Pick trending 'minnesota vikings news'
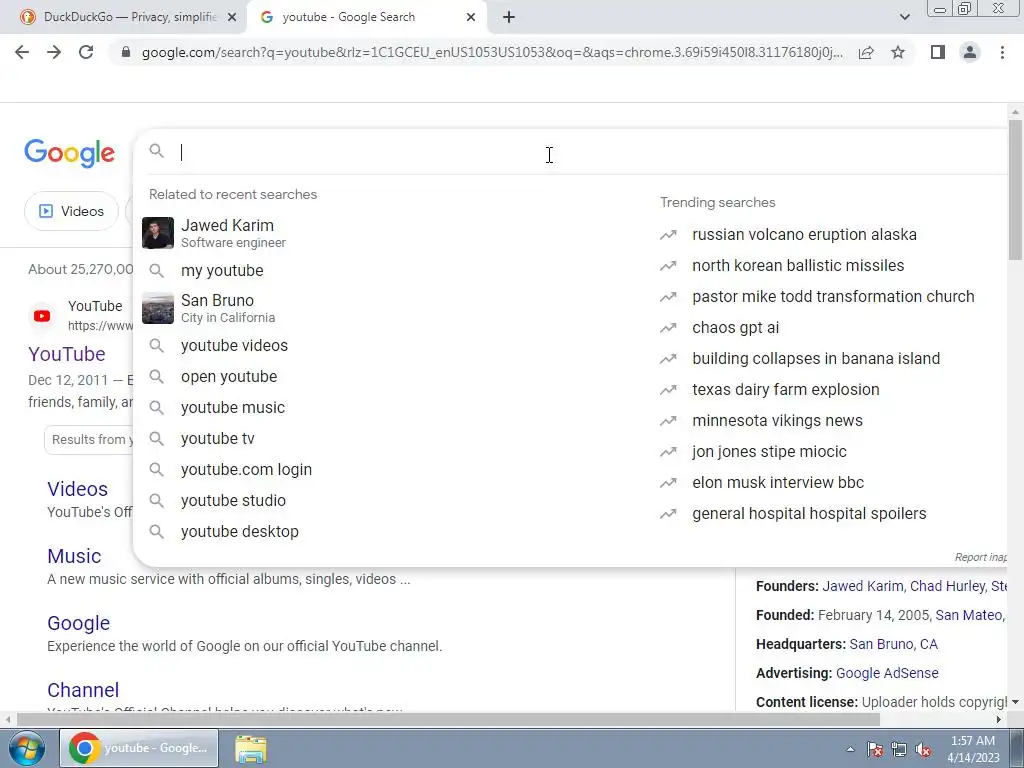1024x768 pixels. point(777,421)
